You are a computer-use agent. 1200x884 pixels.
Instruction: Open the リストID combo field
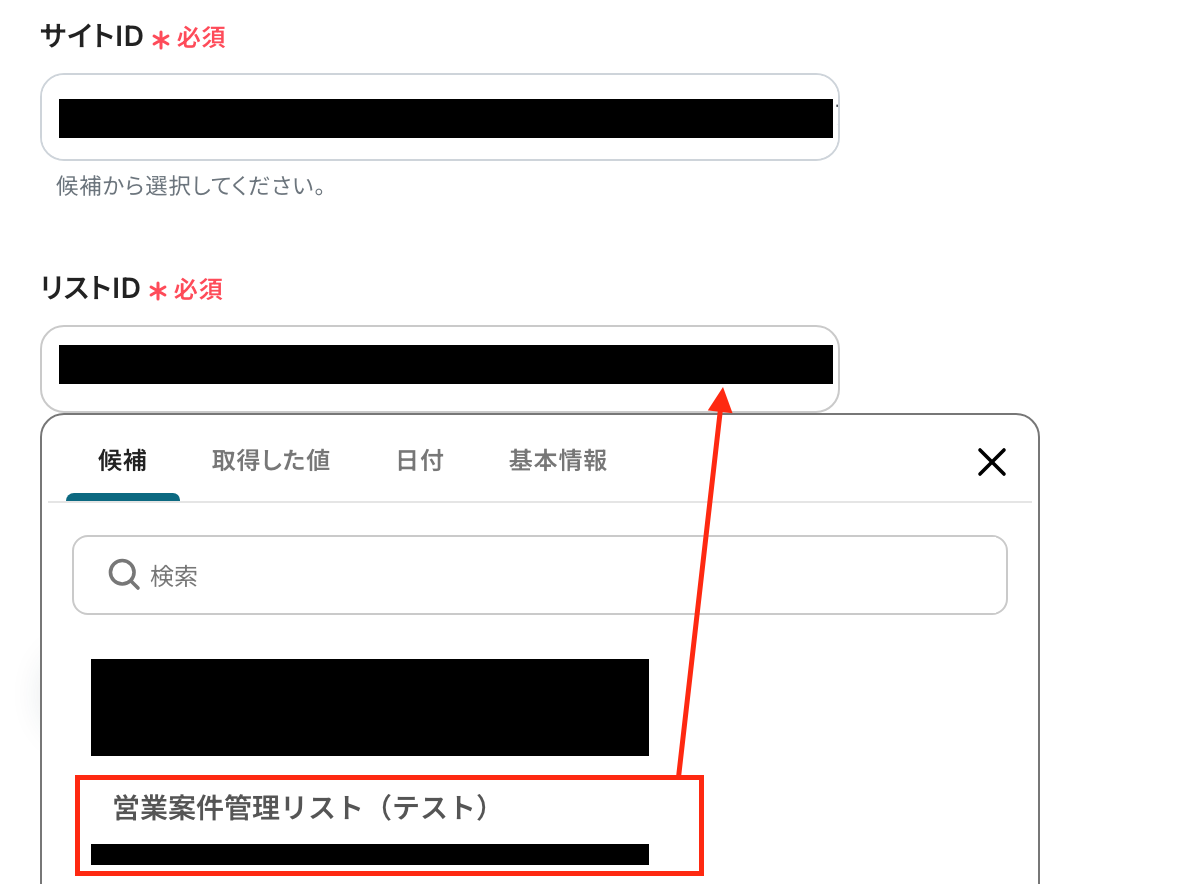click(x=439, y=368)
